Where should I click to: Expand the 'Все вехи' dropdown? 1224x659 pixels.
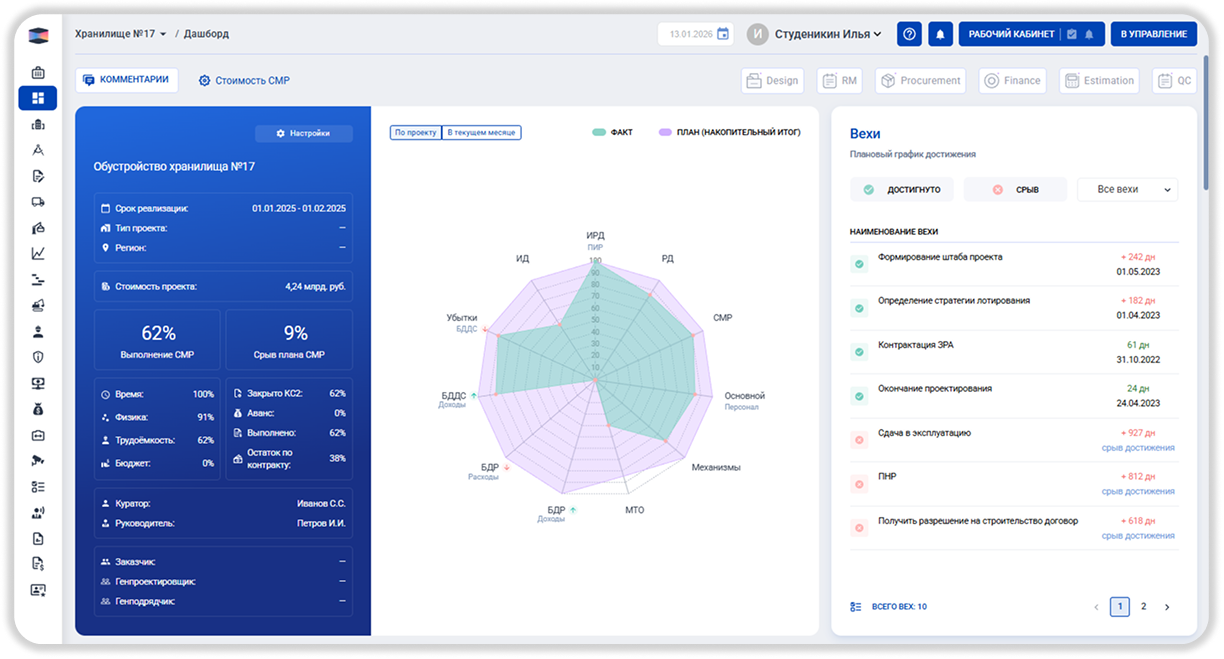(1127, 189)
